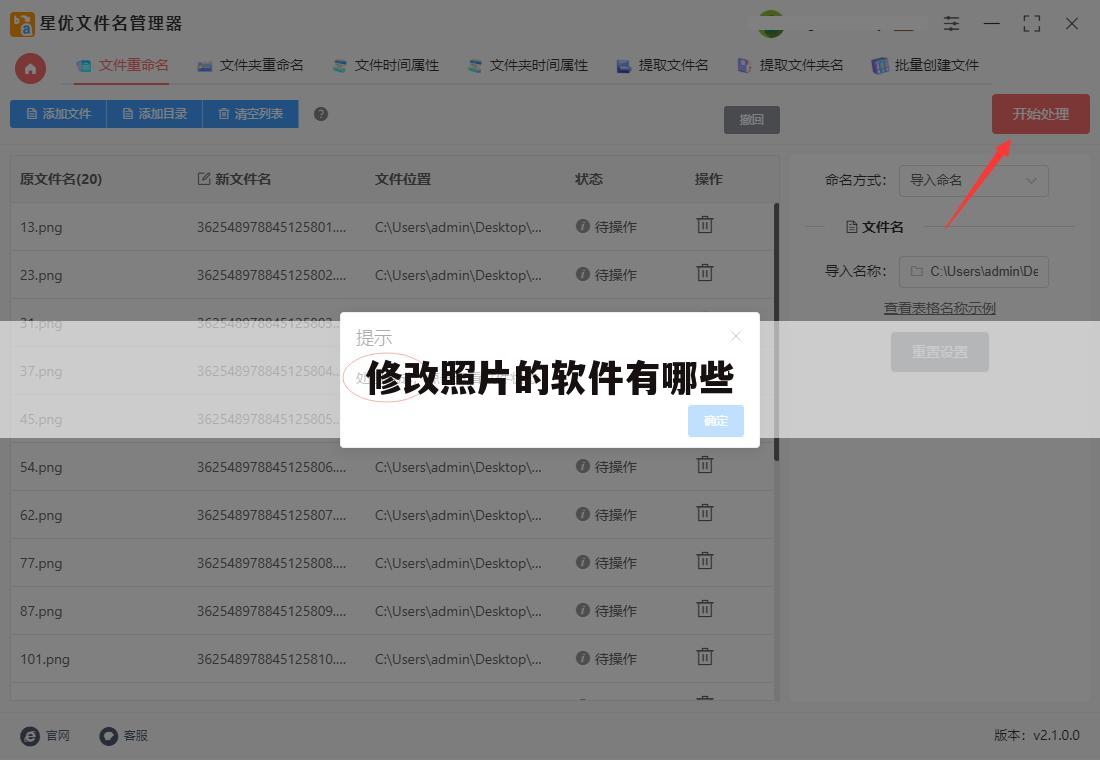Click the 星优文件名管理器 app logo icon
The height and width of the screenshot is (760, 1100).
(x=22, y=24)
